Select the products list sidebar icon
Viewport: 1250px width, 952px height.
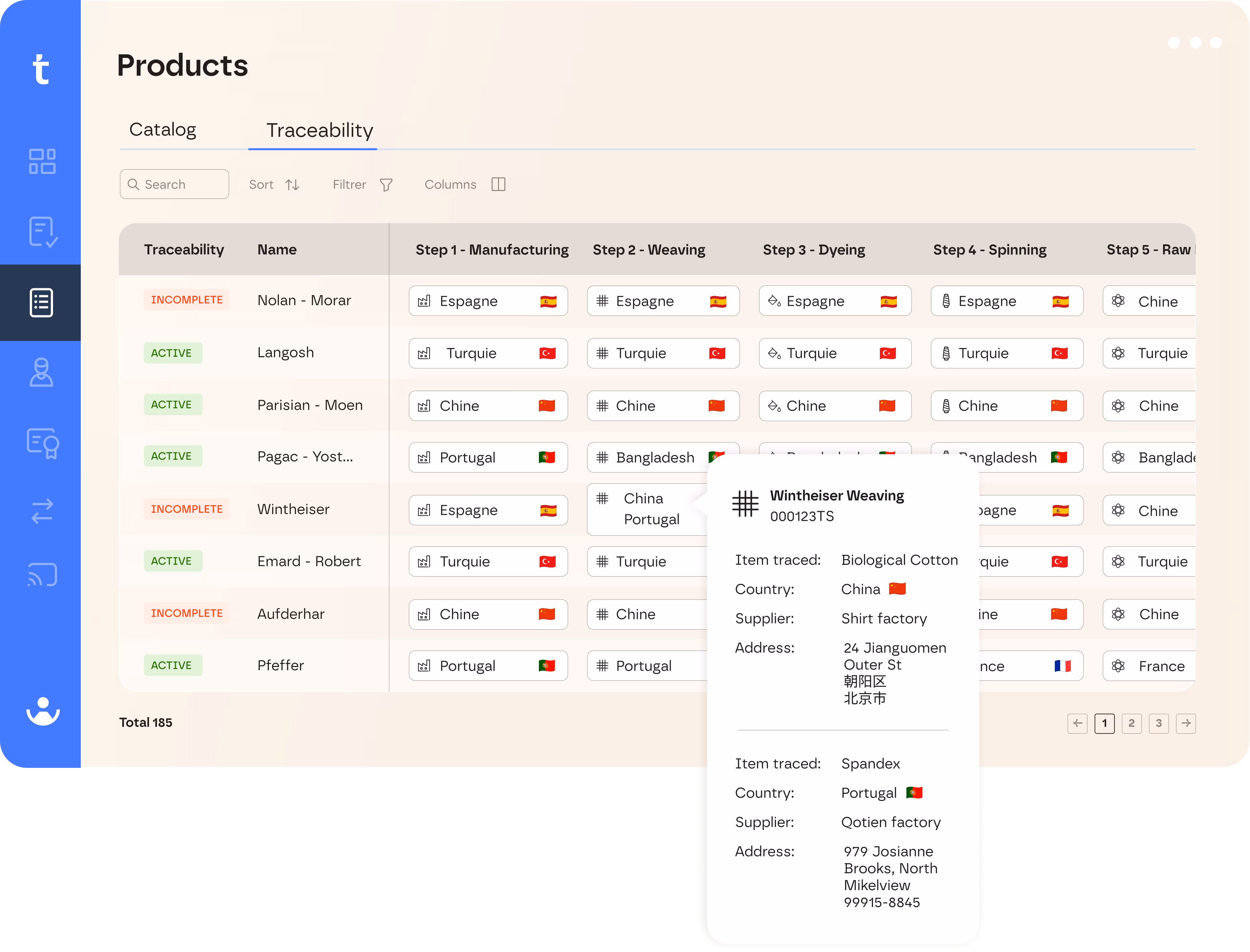41,303
